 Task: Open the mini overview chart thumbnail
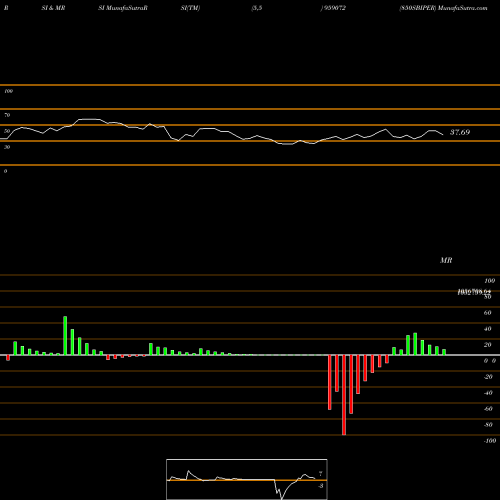[247, 479]
